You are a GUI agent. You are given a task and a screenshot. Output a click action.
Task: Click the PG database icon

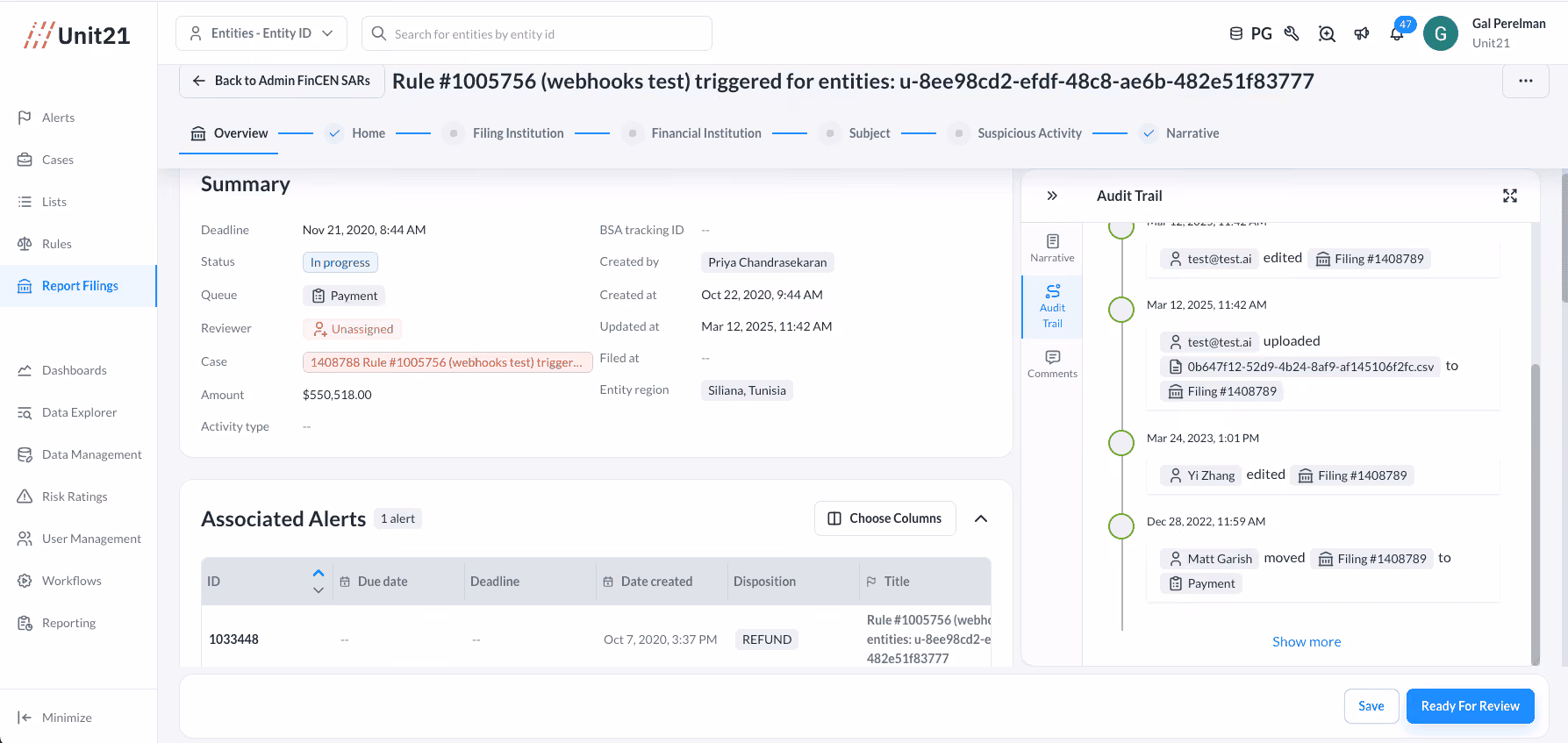tap(1250, 34)
